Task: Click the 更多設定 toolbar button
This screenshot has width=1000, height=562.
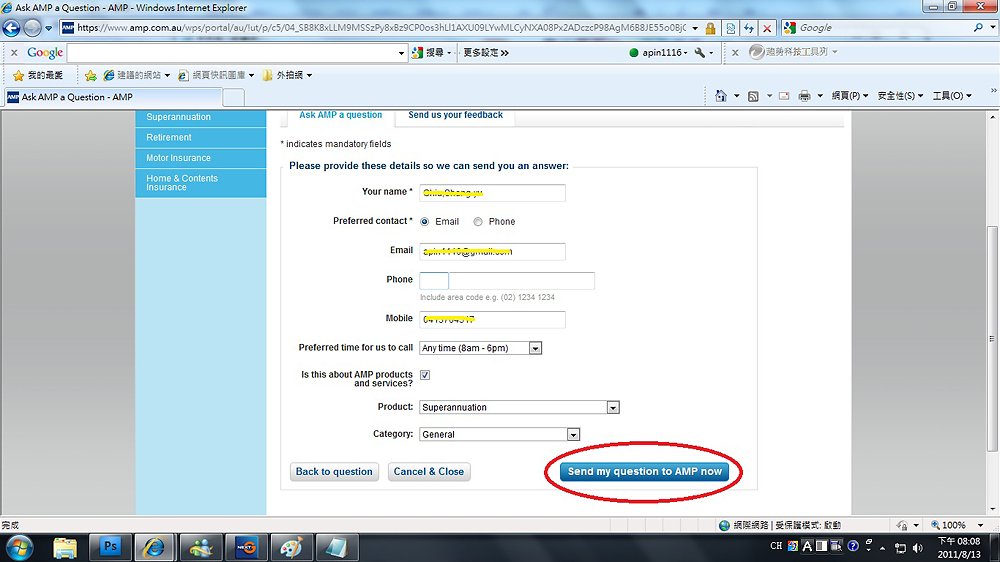Action: 485,52
